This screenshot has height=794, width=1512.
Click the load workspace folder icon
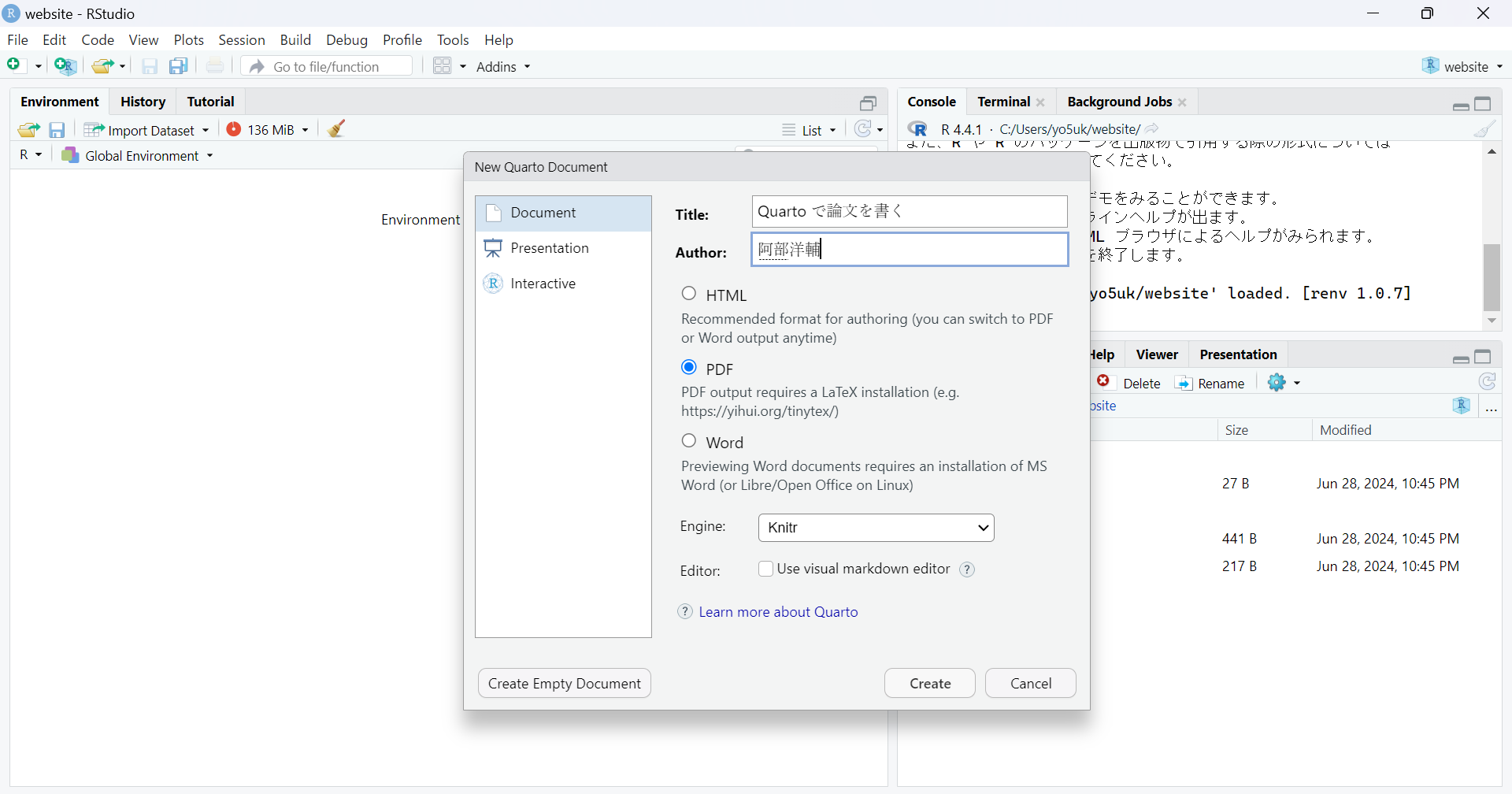coord(28,130)
